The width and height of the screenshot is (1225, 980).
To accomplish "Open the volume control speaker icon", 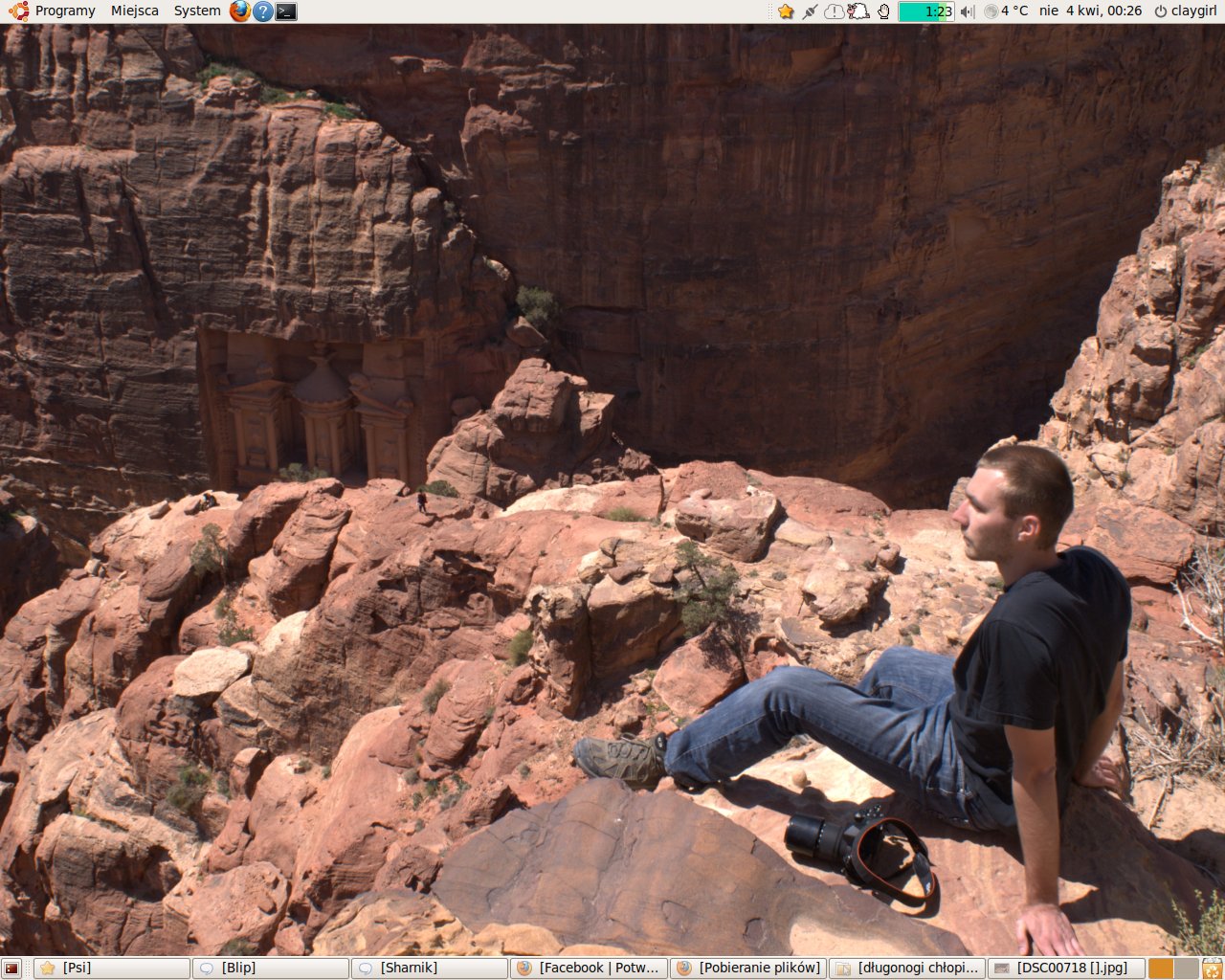I will 968,11.
